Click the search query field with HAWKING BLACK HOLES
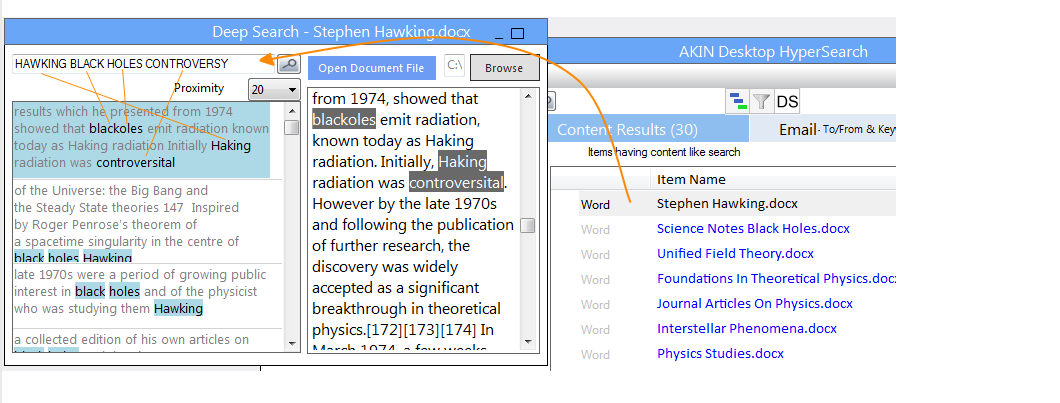 click(143, 64)
